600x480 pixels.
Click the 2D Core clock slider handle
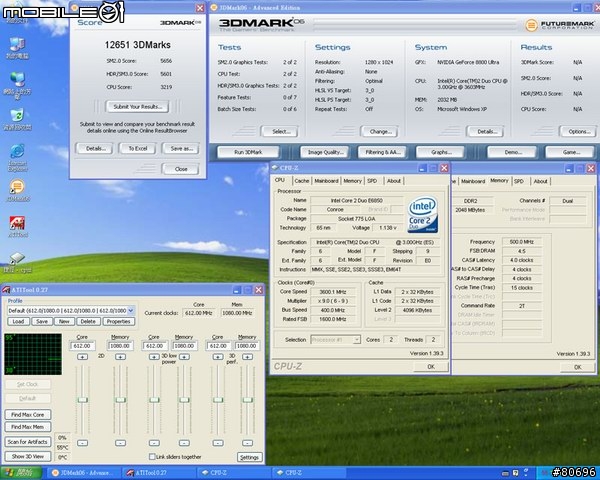82,400
